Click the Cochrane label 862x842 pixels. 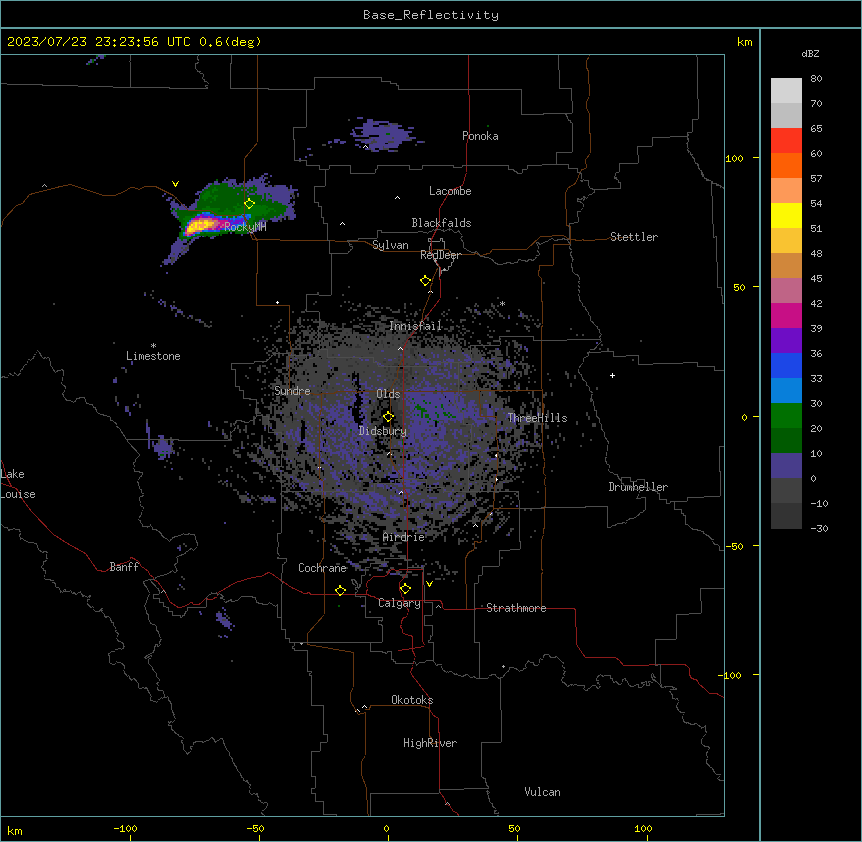pyautogui.click(x=322, y=568)
